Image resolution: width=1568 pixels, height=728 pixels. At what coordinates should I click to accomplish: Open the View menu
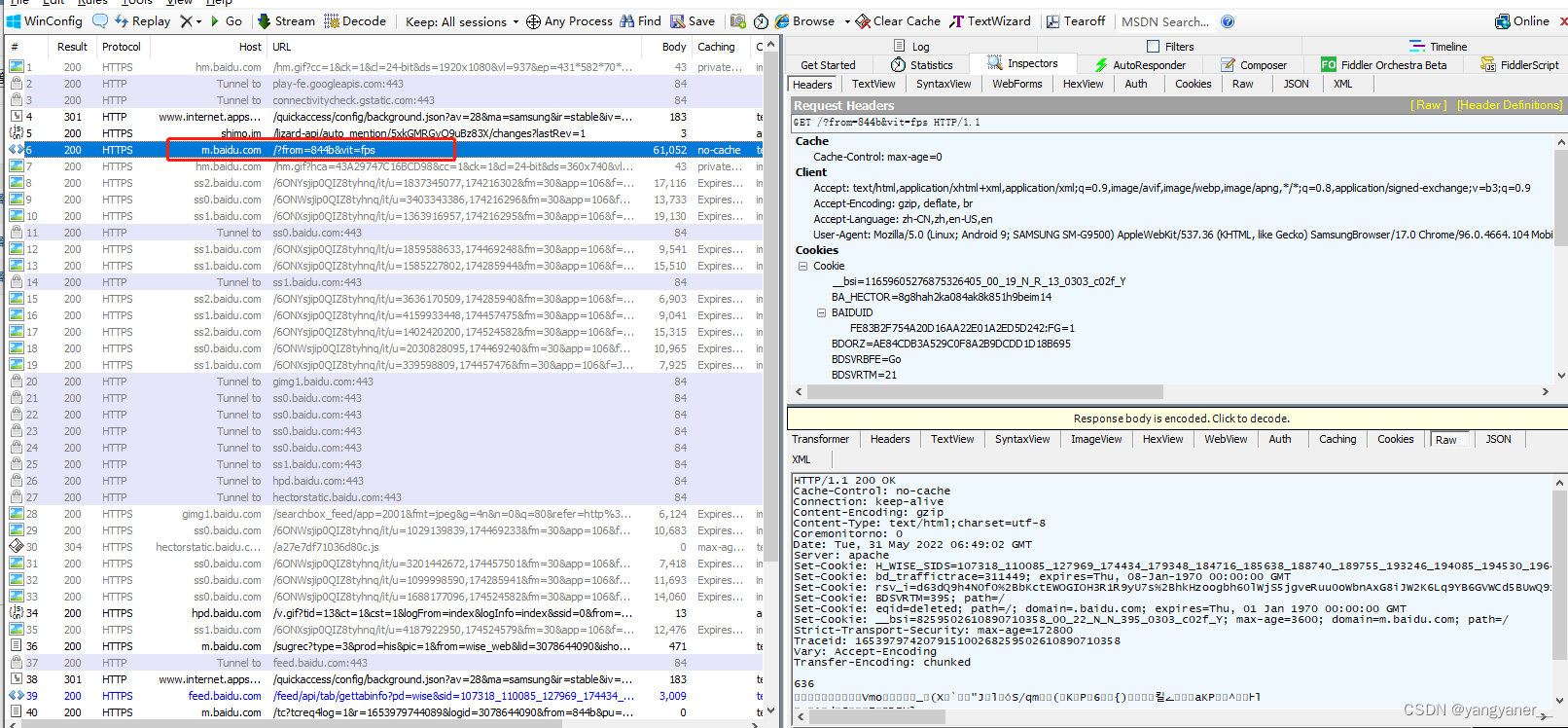[180, 3]
